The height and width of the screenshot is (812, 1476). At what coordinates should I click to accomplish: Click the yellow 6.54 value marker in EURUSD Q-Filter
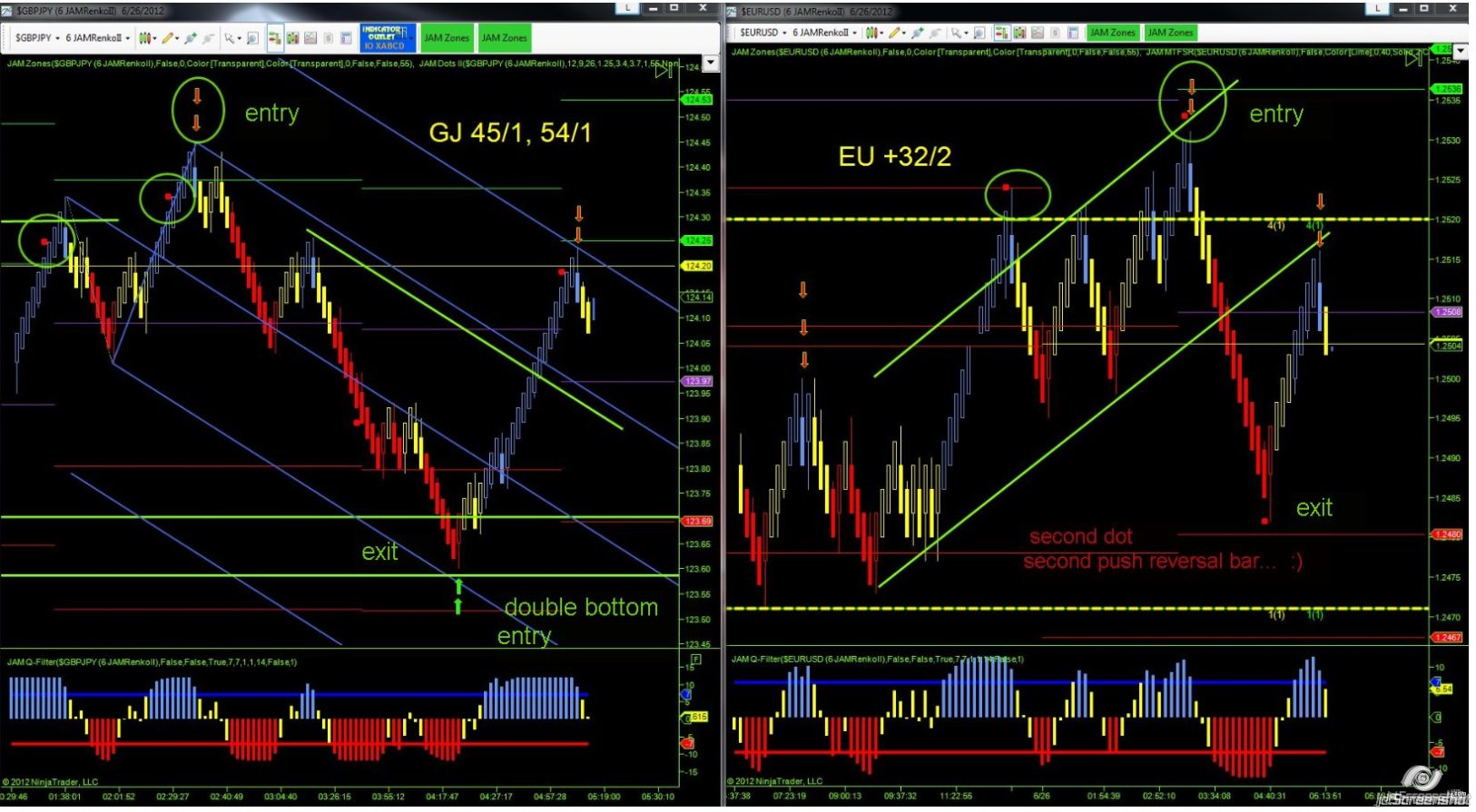coord(1442,690)
